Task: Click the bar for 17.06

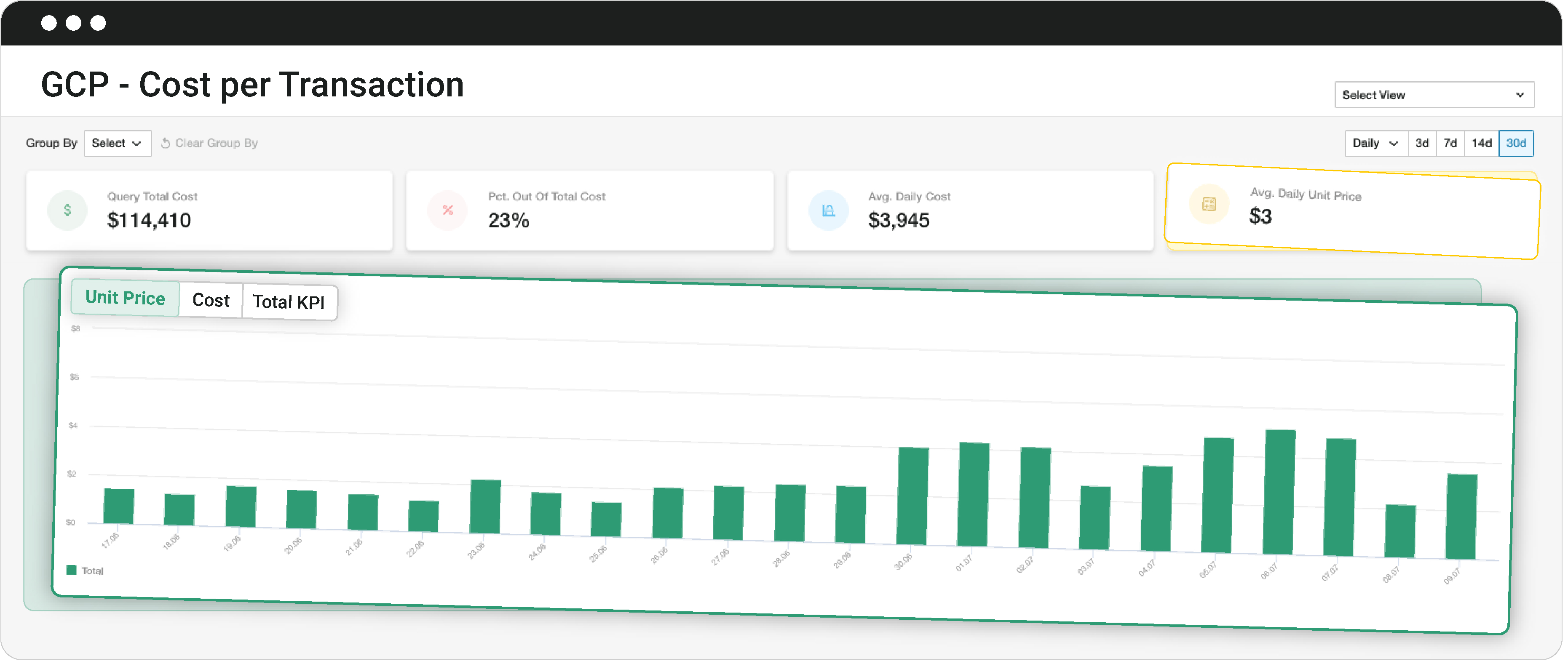Action: pyautogui.click(x=119, y=506)
